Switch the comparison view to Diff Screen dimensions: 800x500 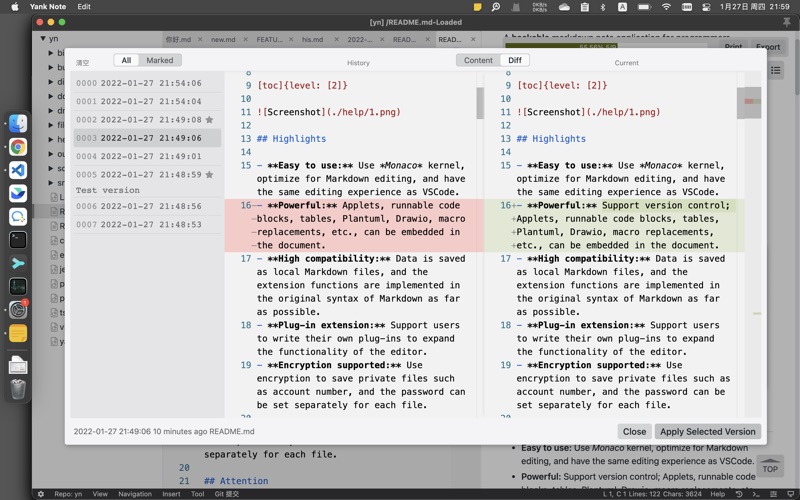(515, 60)
